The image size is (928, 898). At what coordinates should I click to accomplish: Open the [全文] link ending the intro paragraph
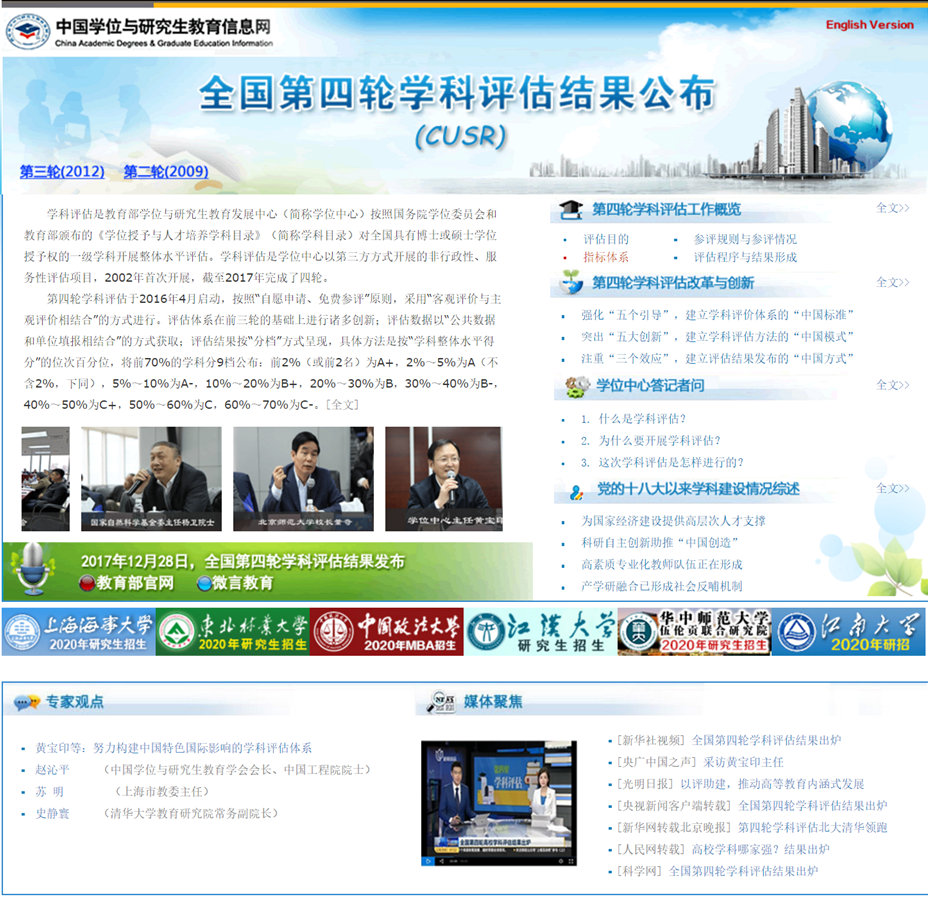pos(341,405)
